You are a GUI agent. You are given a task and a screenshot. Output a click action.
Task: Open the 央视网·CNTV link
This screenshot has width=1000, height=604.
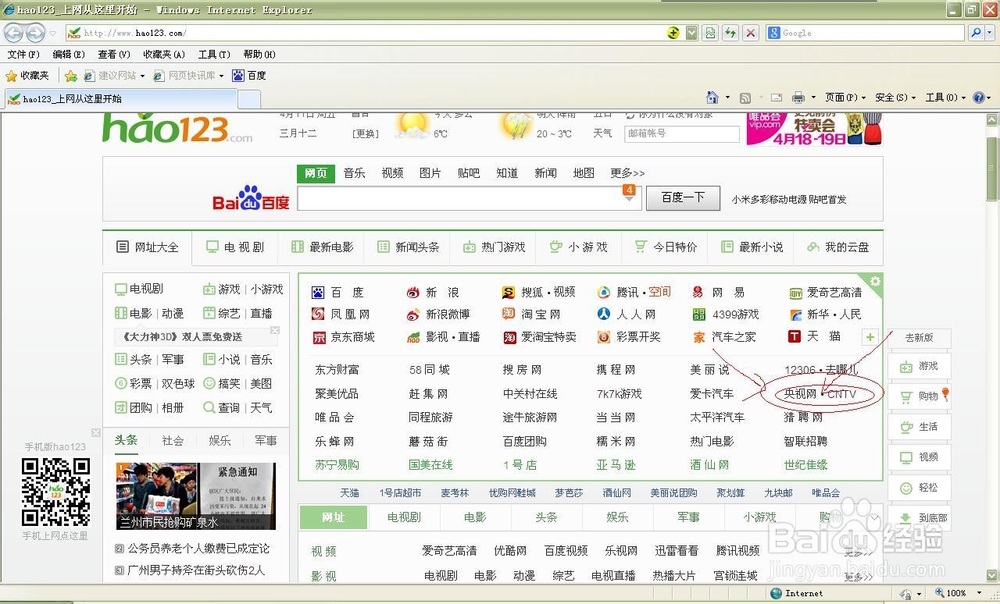tap(820, 394)
